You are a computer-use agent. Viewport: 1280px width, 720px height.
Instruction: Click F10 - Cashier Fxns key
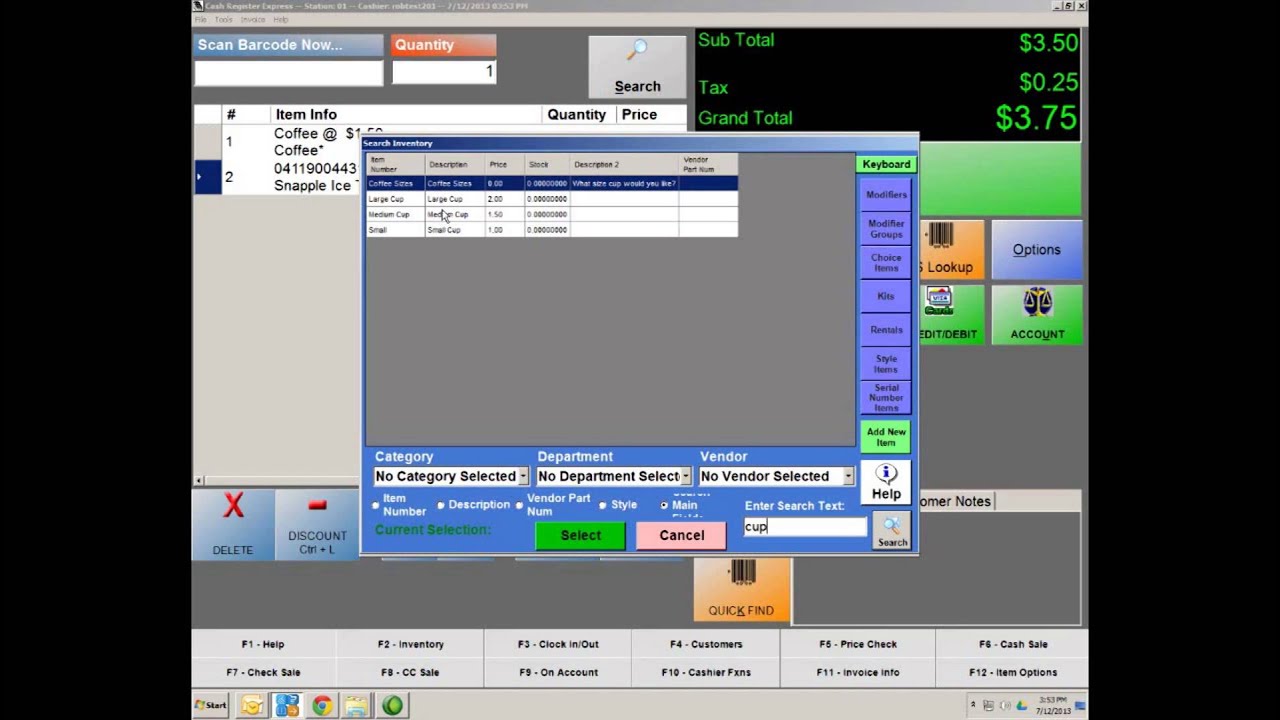(706, 672)
